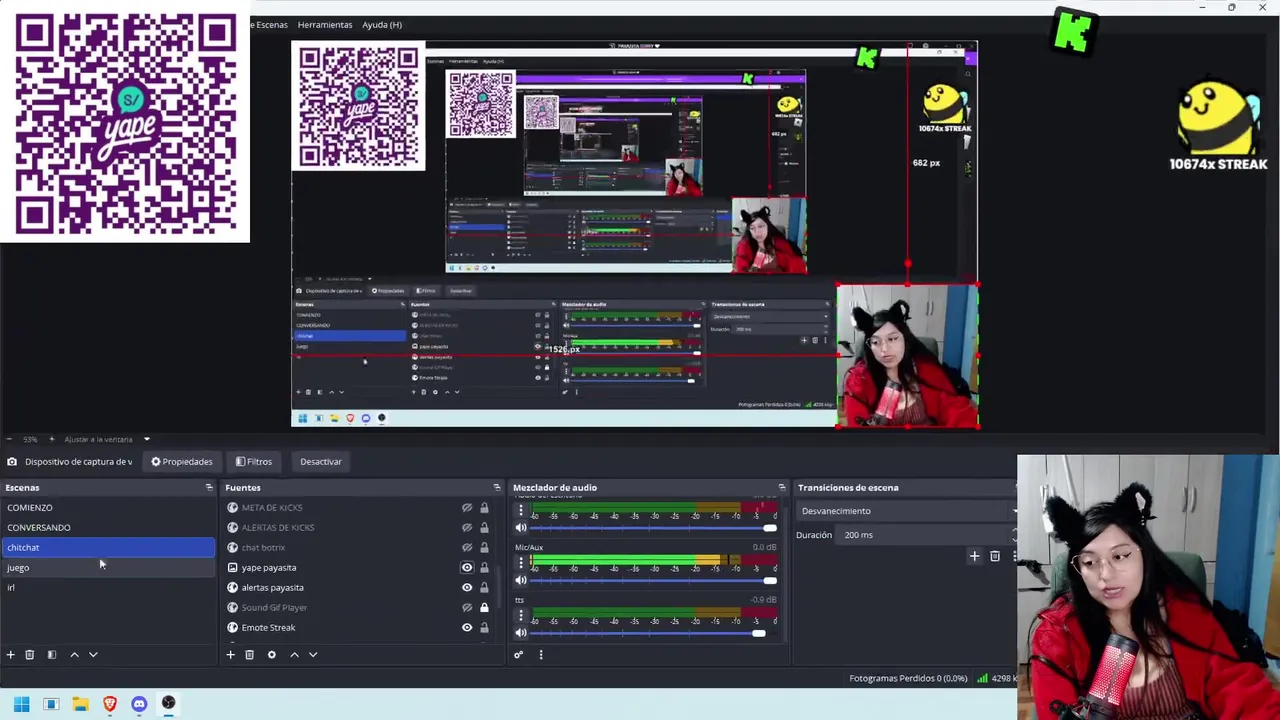Show the Sound Gif Player source
This screenshot has width=1280, height=720.
(x=467, y=608)
